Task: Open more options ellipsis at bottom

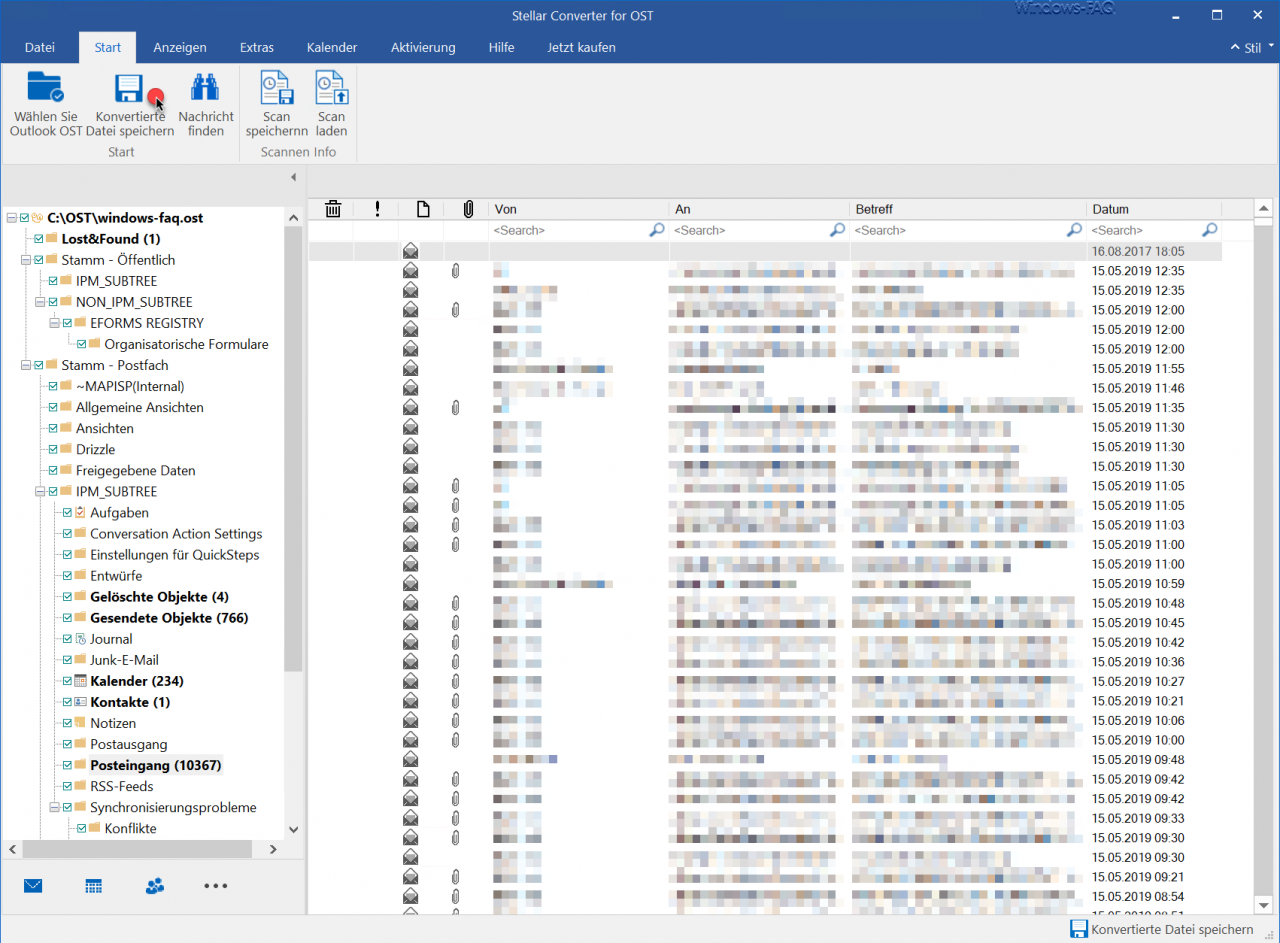Action: click(x=216, y=886)
